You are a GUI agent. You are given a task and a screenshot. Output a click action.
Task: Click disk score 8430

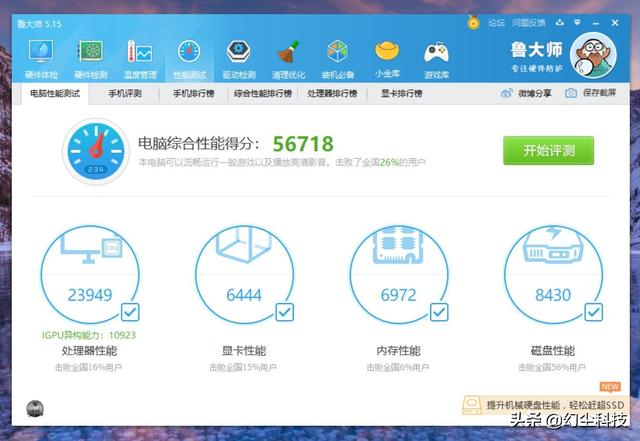coord(553,295)
